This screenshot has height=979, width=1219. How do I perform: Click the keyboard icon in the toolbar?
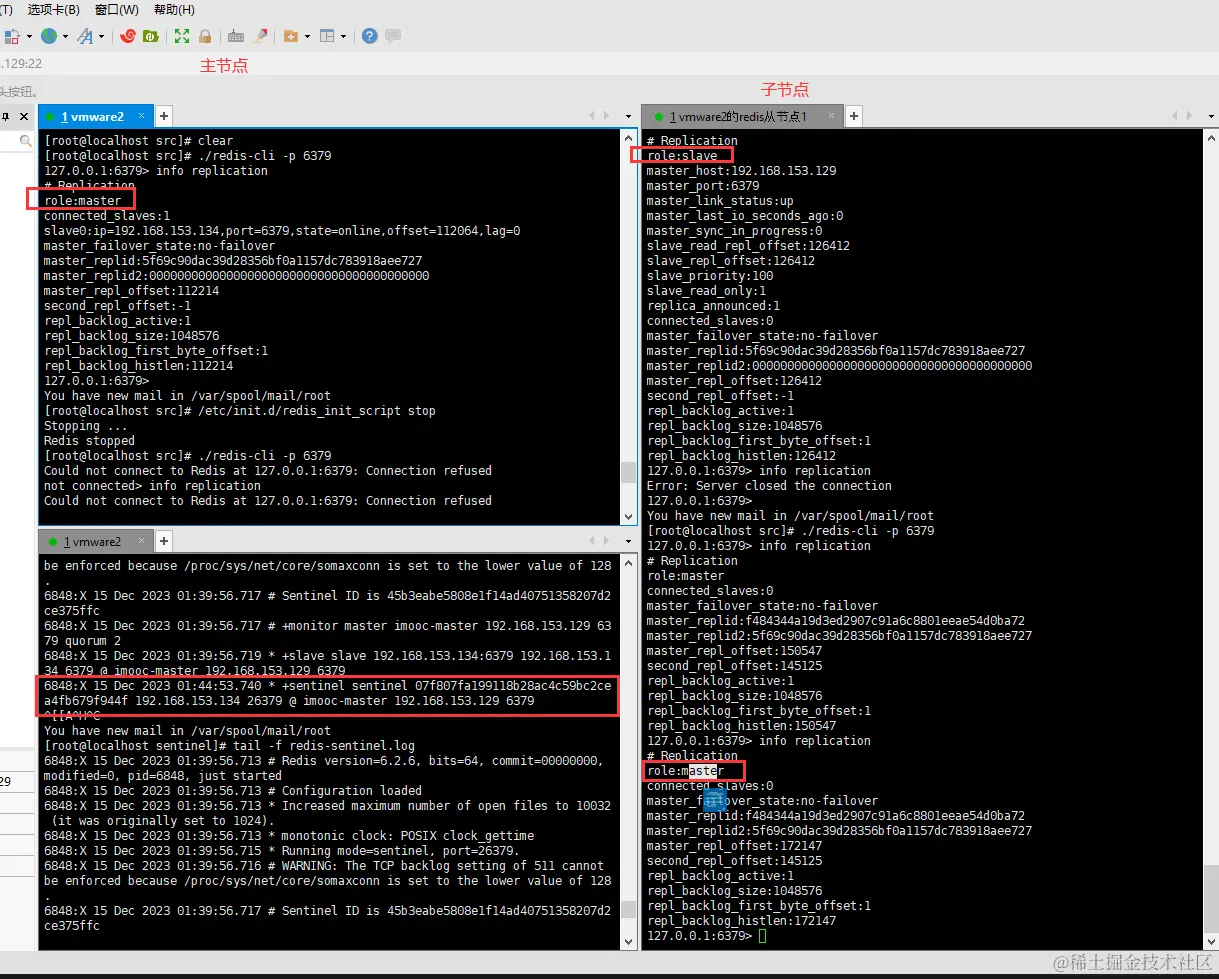coord(236,36)
